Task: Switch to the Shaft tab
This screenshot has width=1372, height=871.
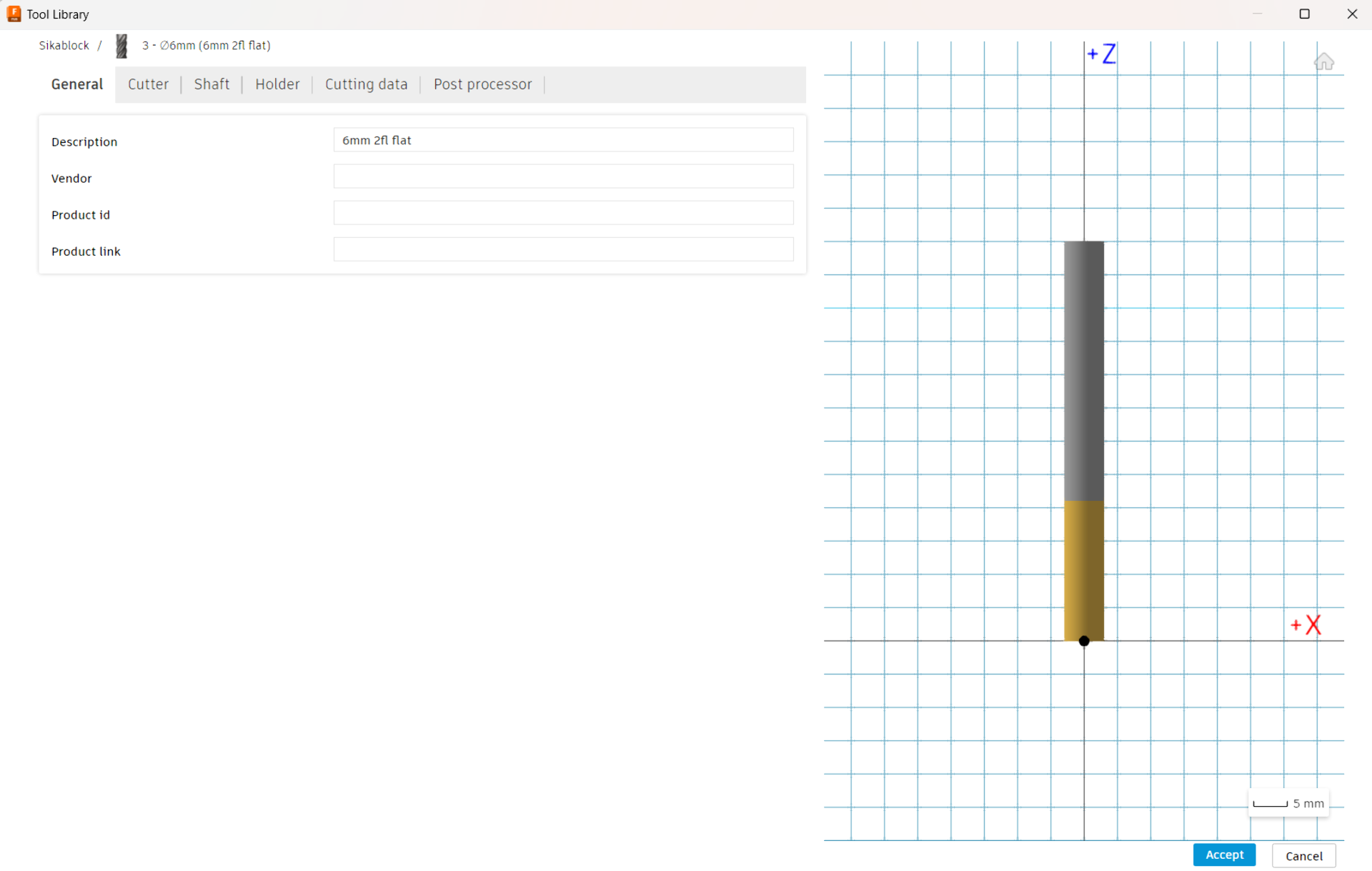Action: click(x=212, y=84)
